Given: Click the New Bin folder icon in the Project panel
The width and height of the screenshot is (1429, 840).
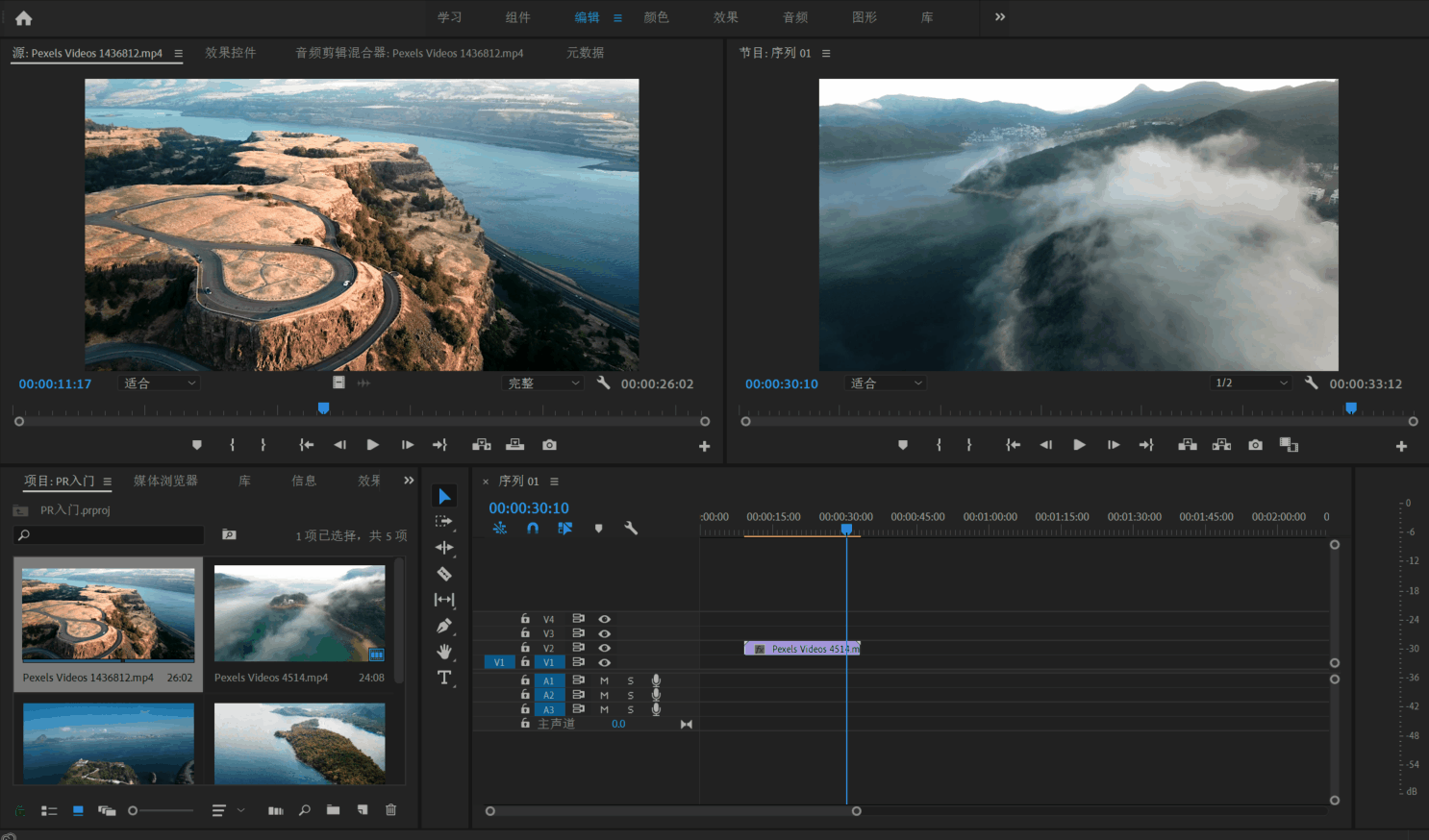Looking at the screenshot, I should 333,810.
